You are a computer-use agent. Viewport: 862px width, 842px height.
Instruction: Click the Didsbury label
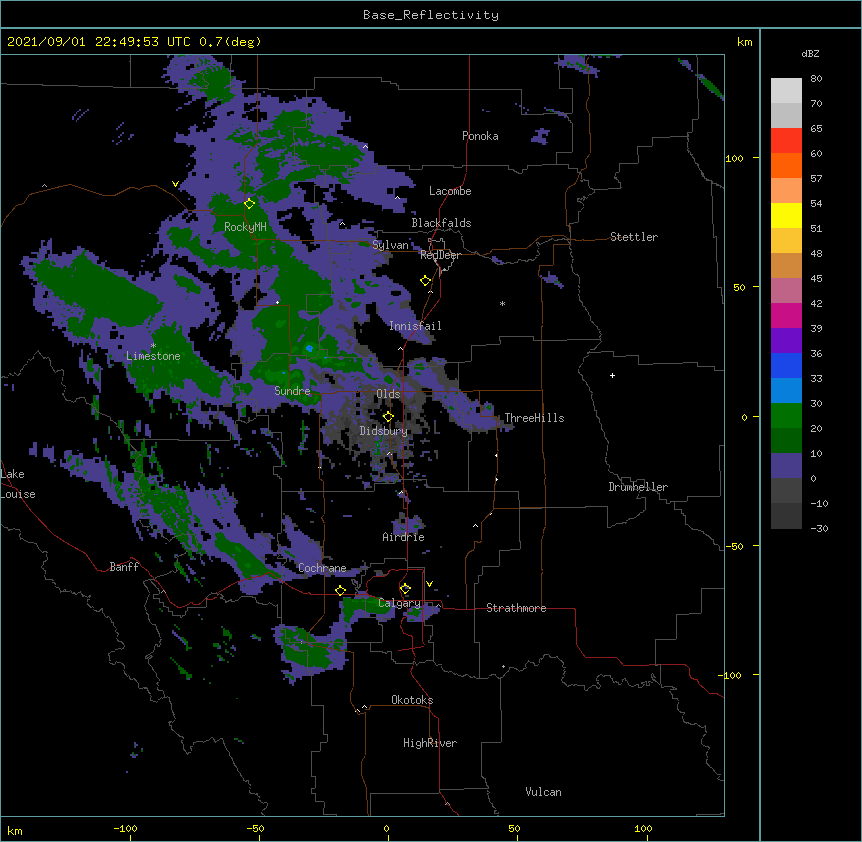click(x=384, y=431)
